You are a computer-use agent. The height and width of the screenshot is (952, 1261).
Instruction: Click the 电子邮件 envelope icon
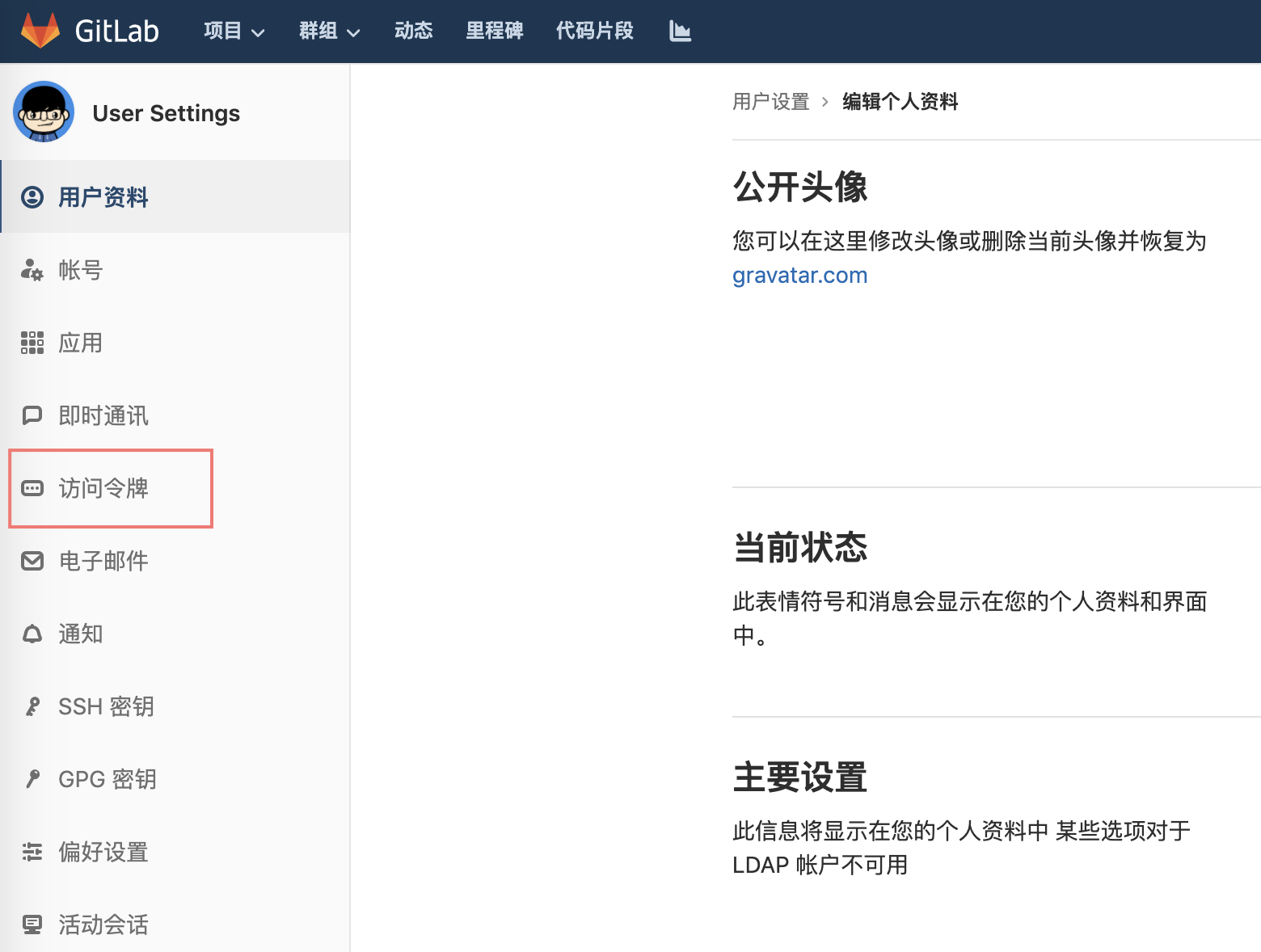32,561
